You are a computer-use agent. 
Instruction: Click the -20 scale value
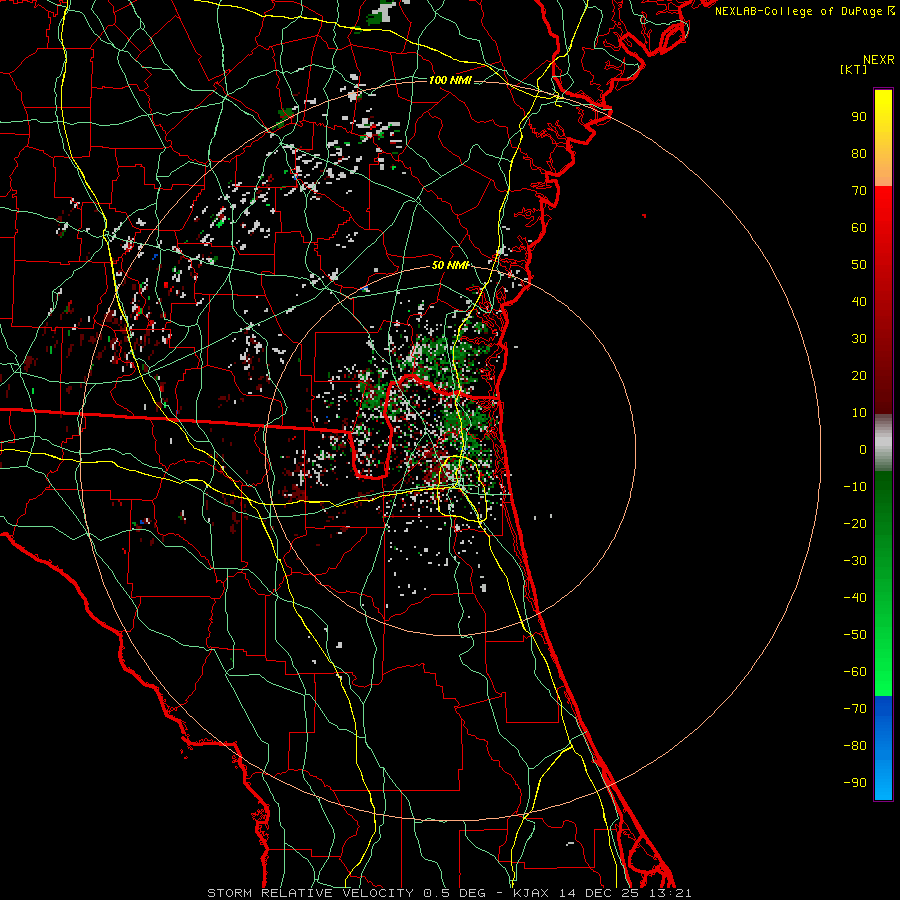pyautogui.click(x=855, y=524)
